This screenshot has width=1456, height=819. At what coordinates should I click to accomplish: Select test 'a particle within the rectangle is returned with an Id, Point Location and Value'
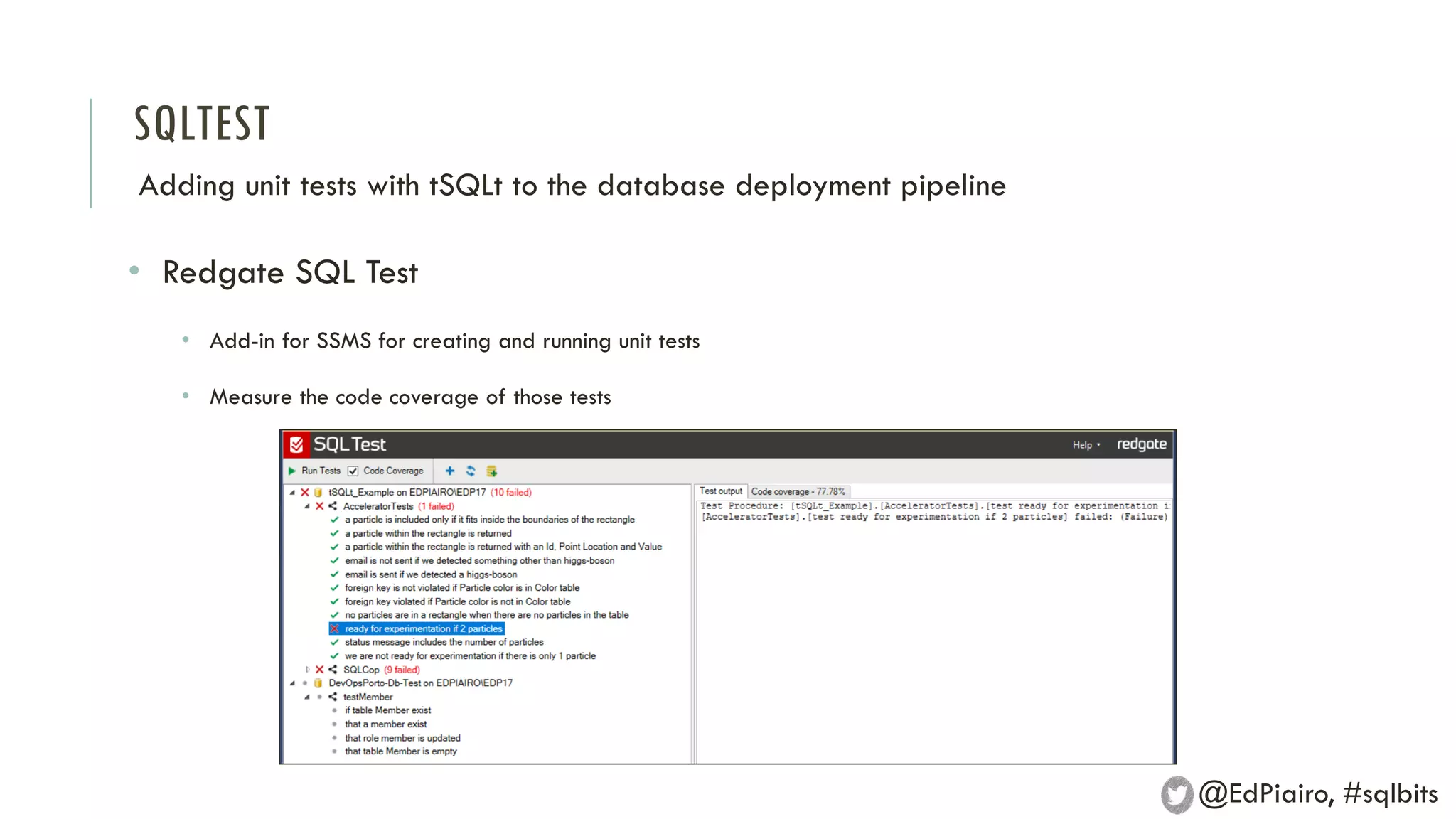(503, 547)
